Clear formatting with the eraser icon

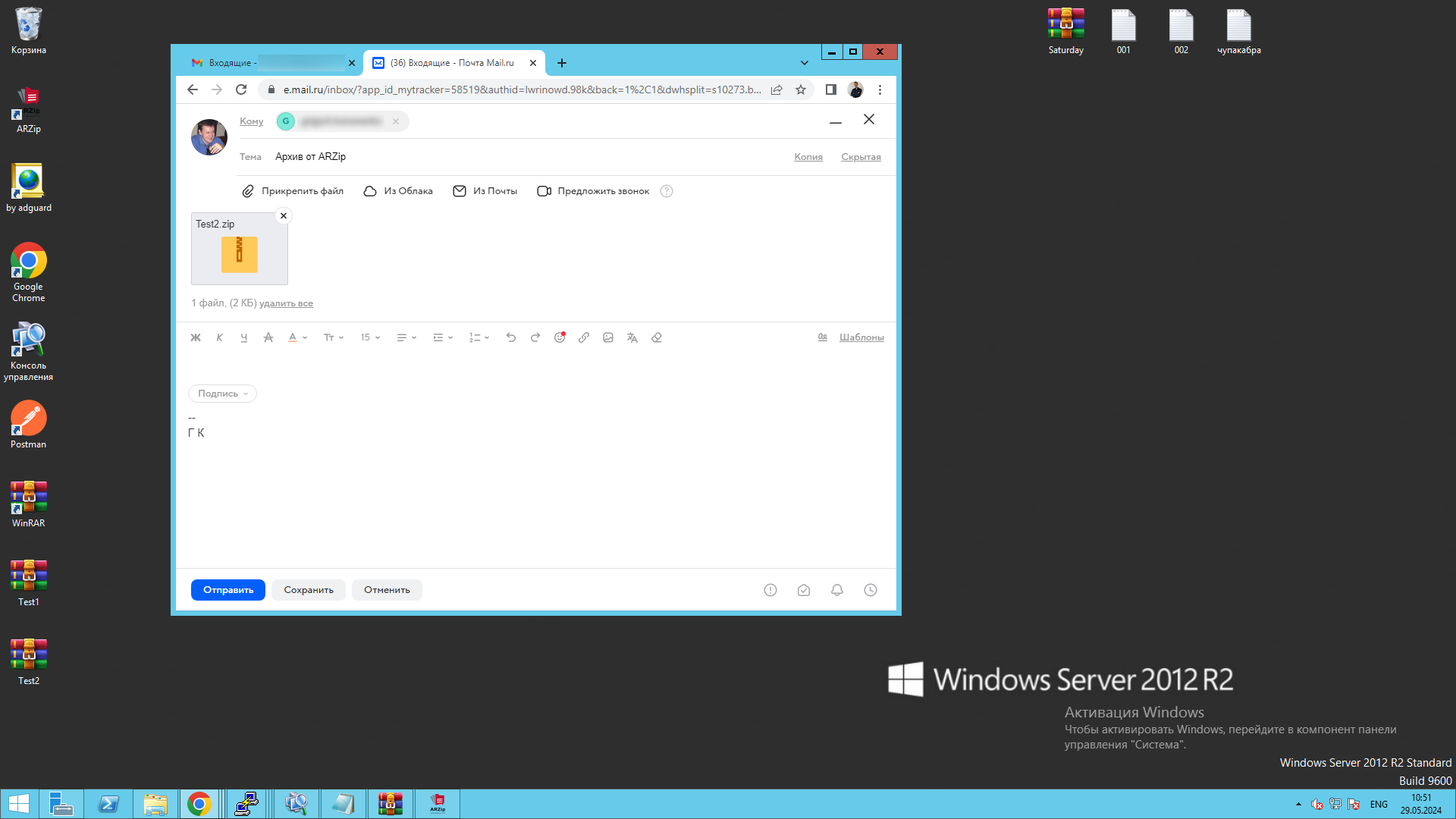(x=657, y=337)
